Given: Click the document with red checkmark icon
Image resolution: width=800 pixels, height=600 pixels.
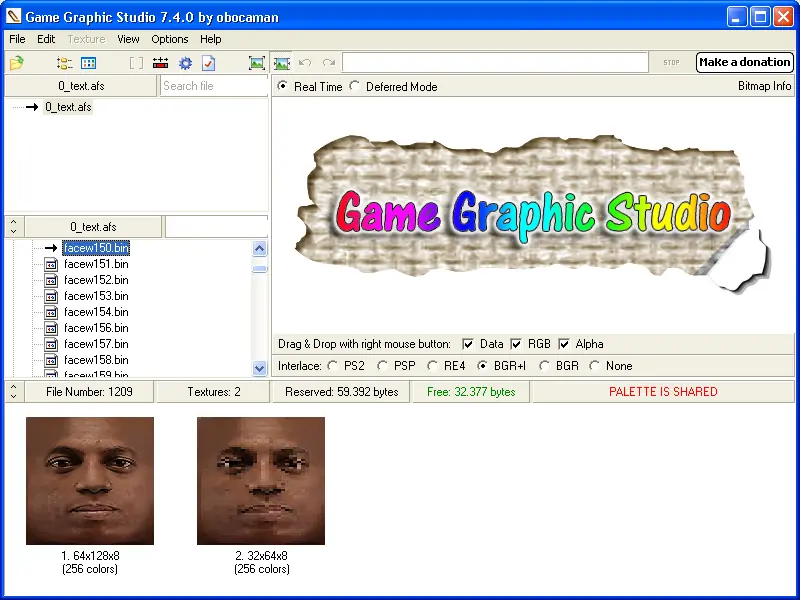Looking at the screenshot, I should [x=209, y=63].
